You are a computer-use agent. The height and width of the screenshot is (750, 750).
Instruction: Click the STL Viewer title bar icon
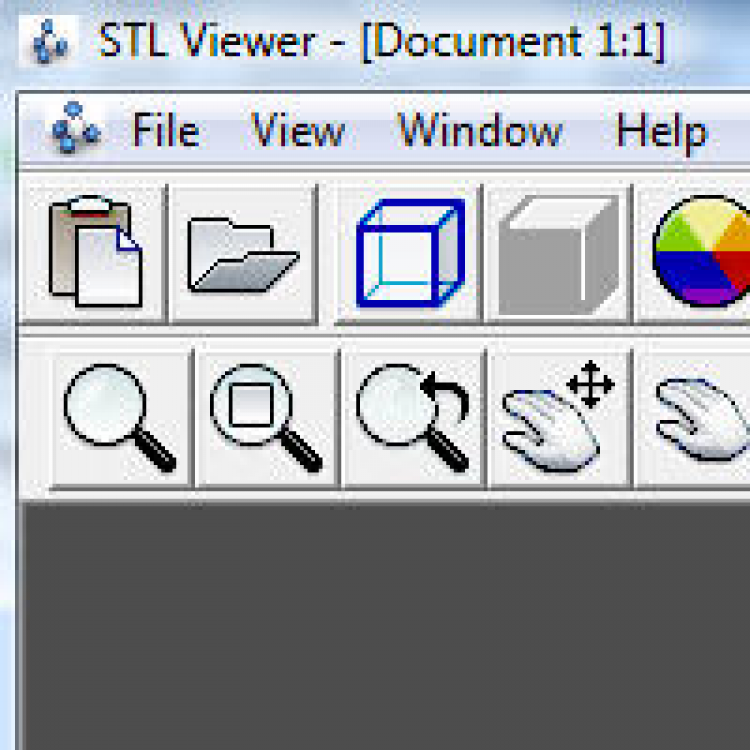click(x=49, y=41)
